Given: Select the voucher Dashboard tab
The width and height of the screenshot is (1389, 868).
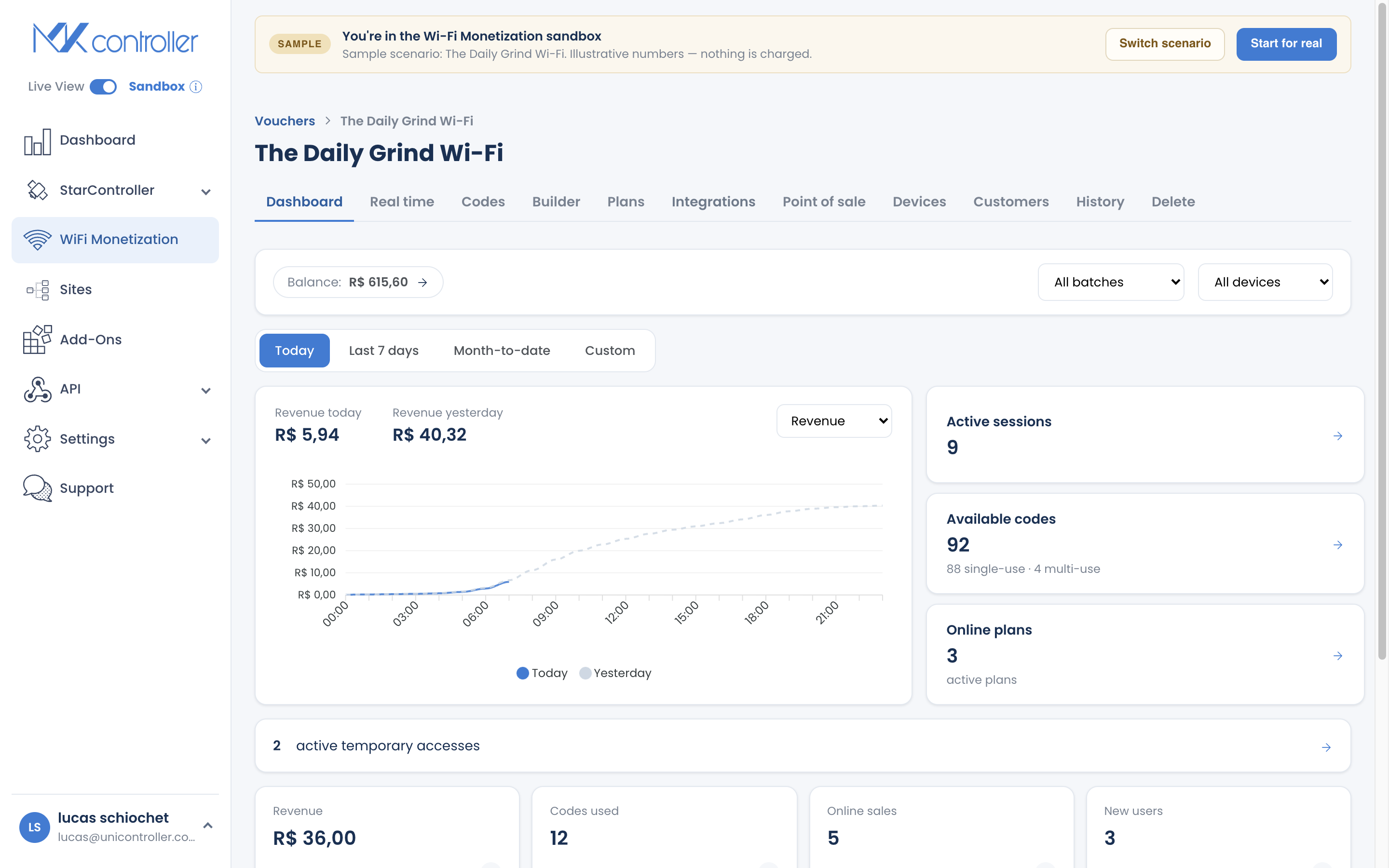Looking at the screenshot, I should [x=304, y=202].
